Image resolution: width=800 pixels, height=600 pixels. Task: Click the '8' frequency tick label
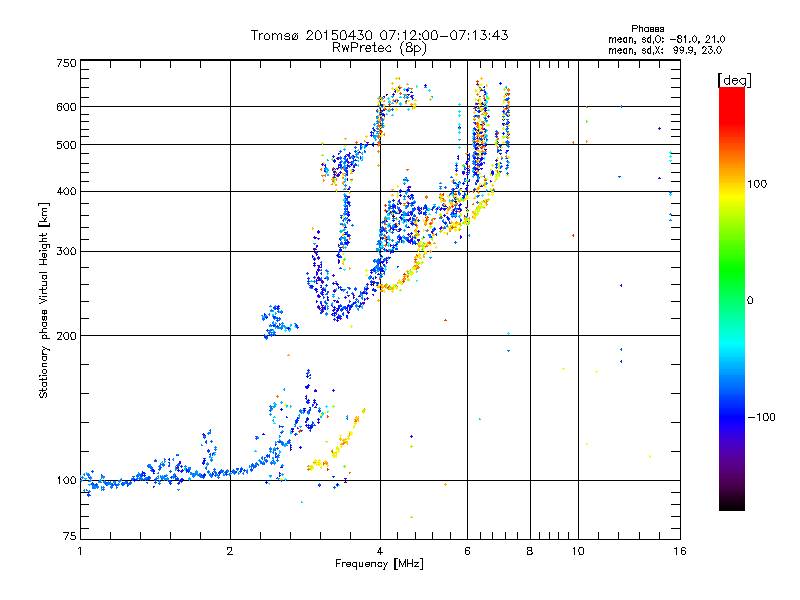(x=530, y=551)
